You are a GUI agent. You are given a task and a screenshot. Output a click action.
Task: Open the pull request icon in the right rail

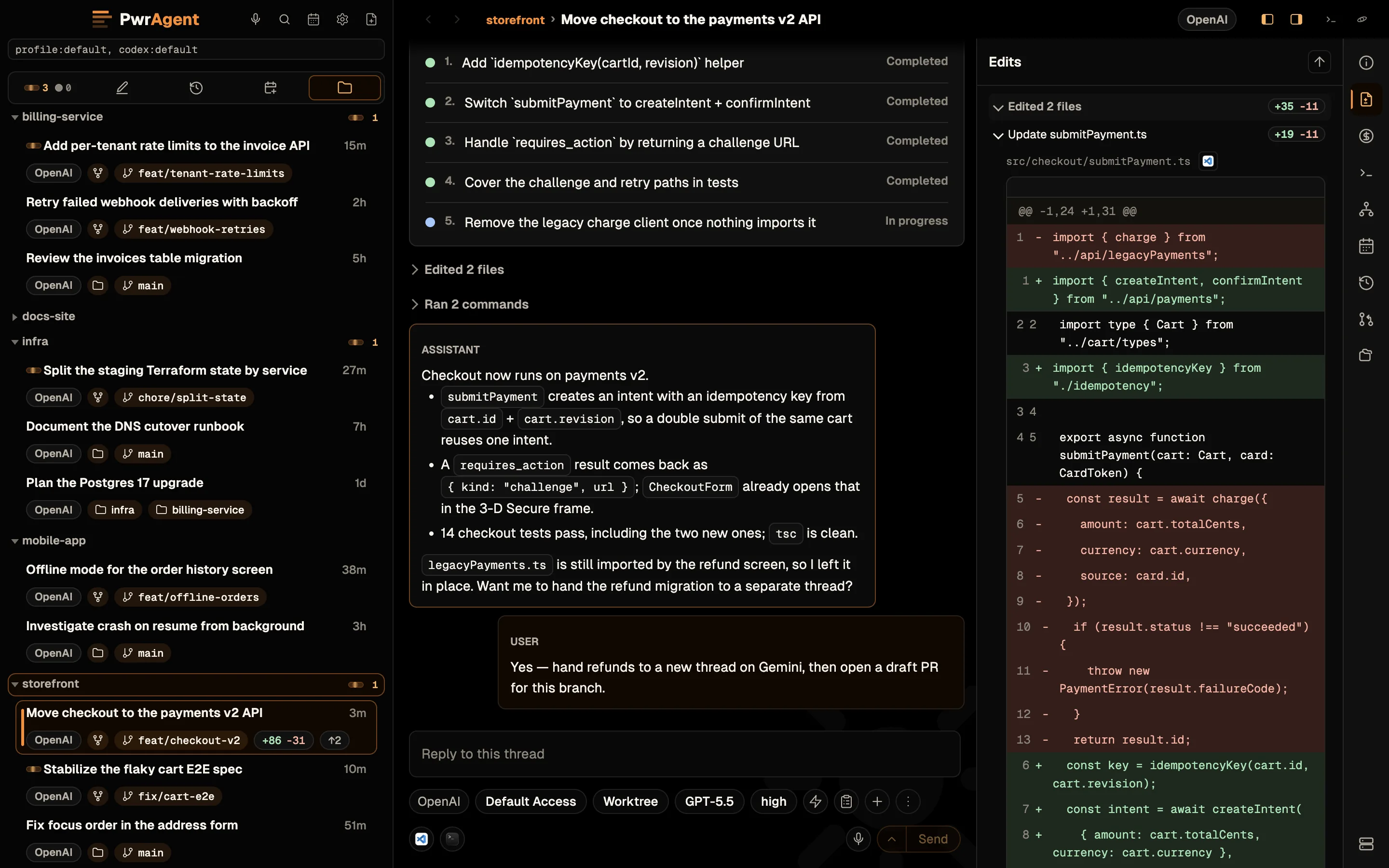click(1366, 319)
